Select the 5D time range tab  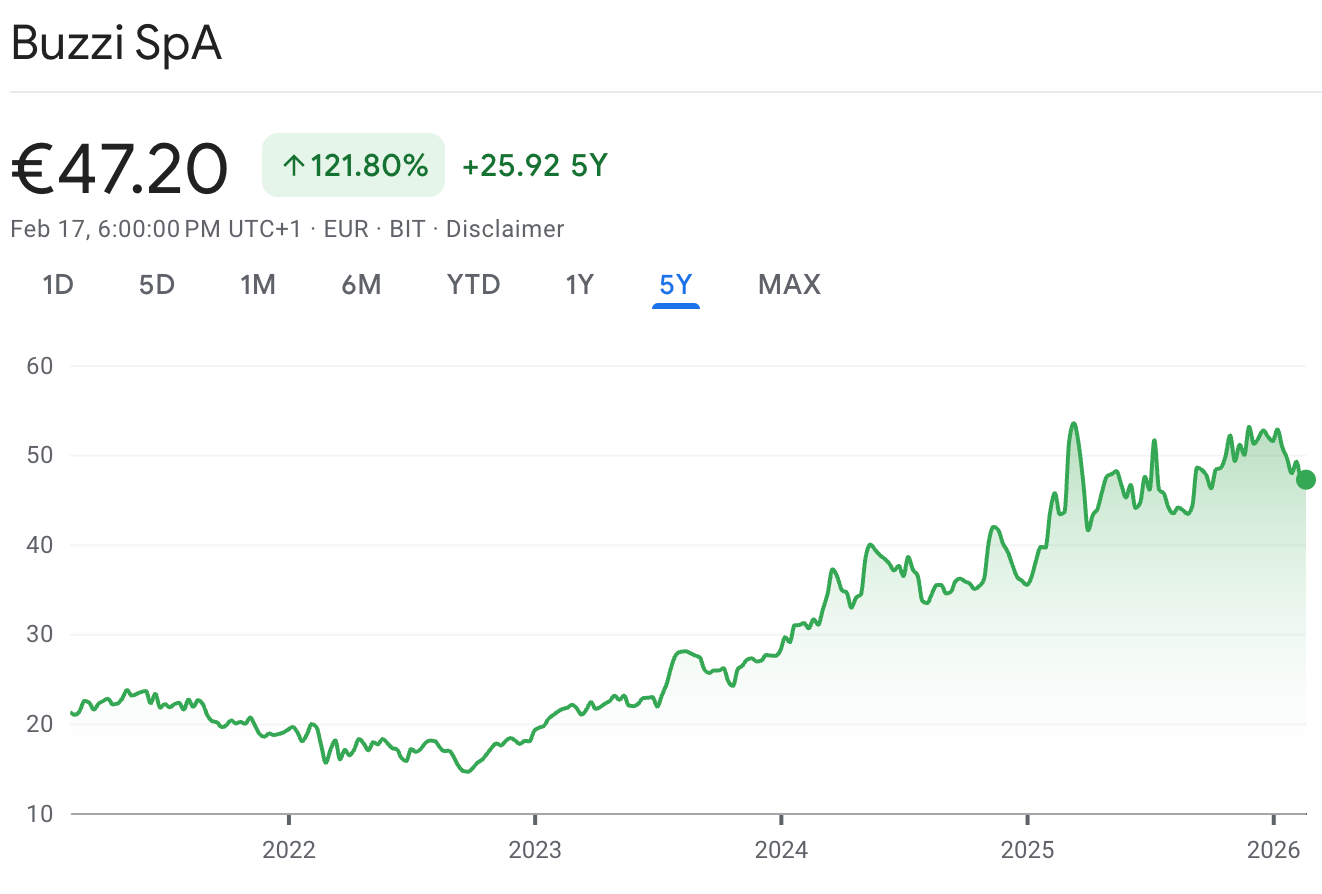(x=156, y=285)
